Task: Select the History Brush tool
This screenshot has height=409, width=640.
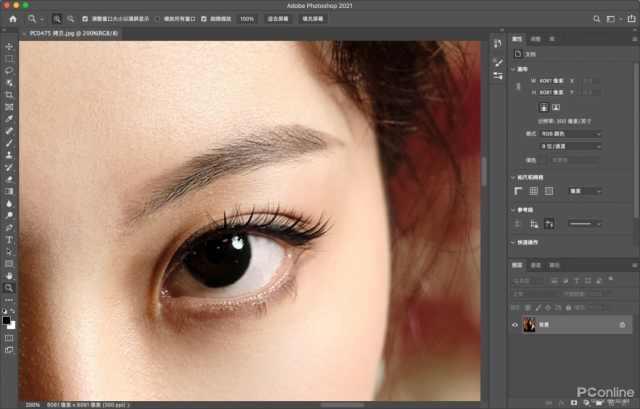Action: (9, 167)
